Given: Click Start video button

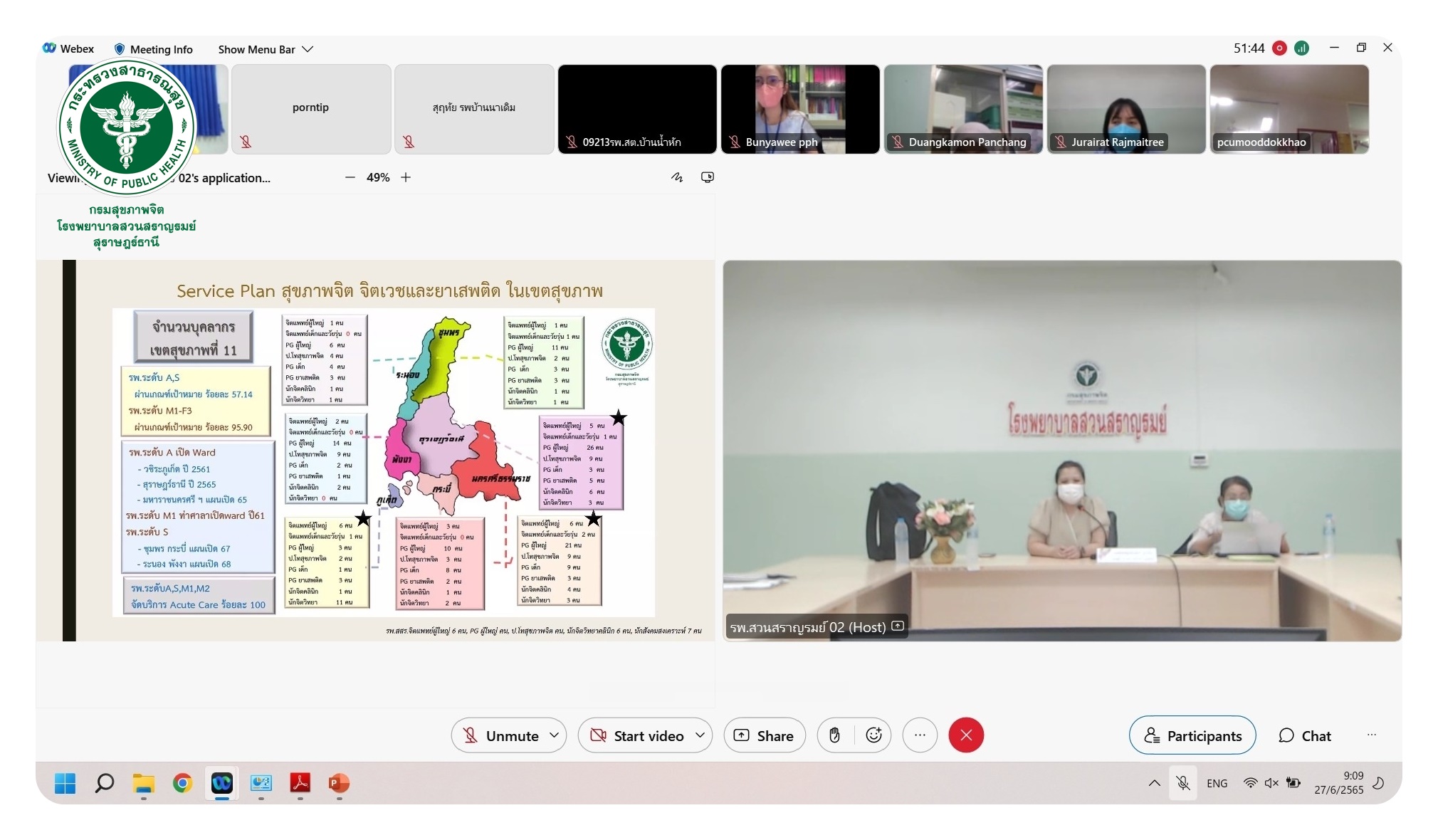Looking at the screenshot, I should pyautogui.click(x=638, y=735).
